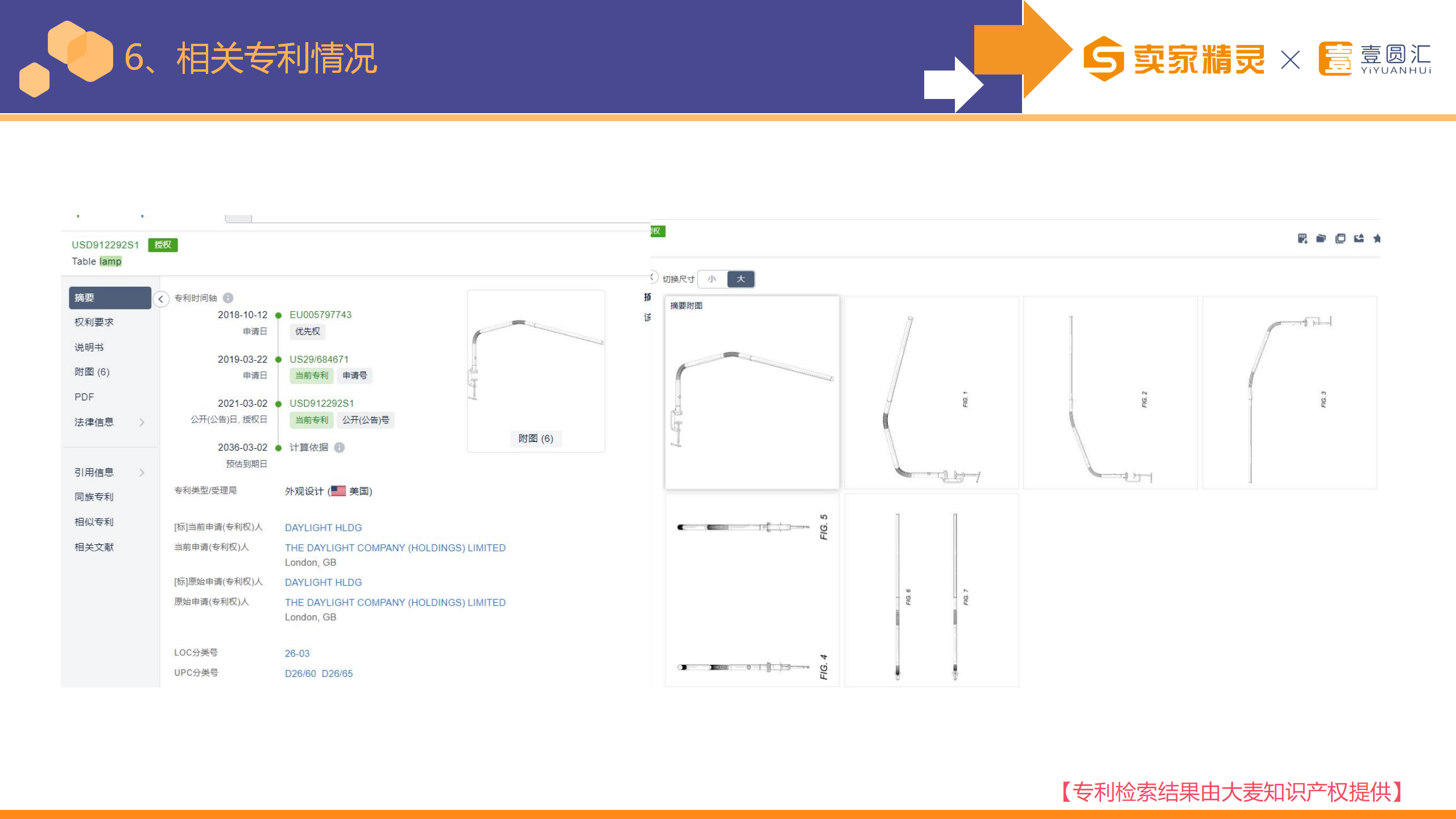The height and width of the screenshot is (819, 1456).
Task: Select 同族专利 in side menu
Action: pyautogui.click(x=94, y=497)
